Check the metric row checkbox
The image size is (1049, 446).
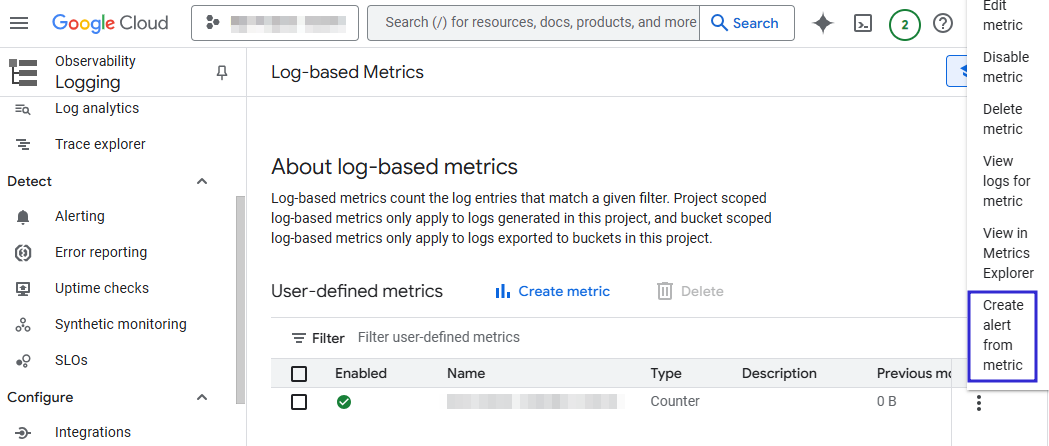click(299, 402)
